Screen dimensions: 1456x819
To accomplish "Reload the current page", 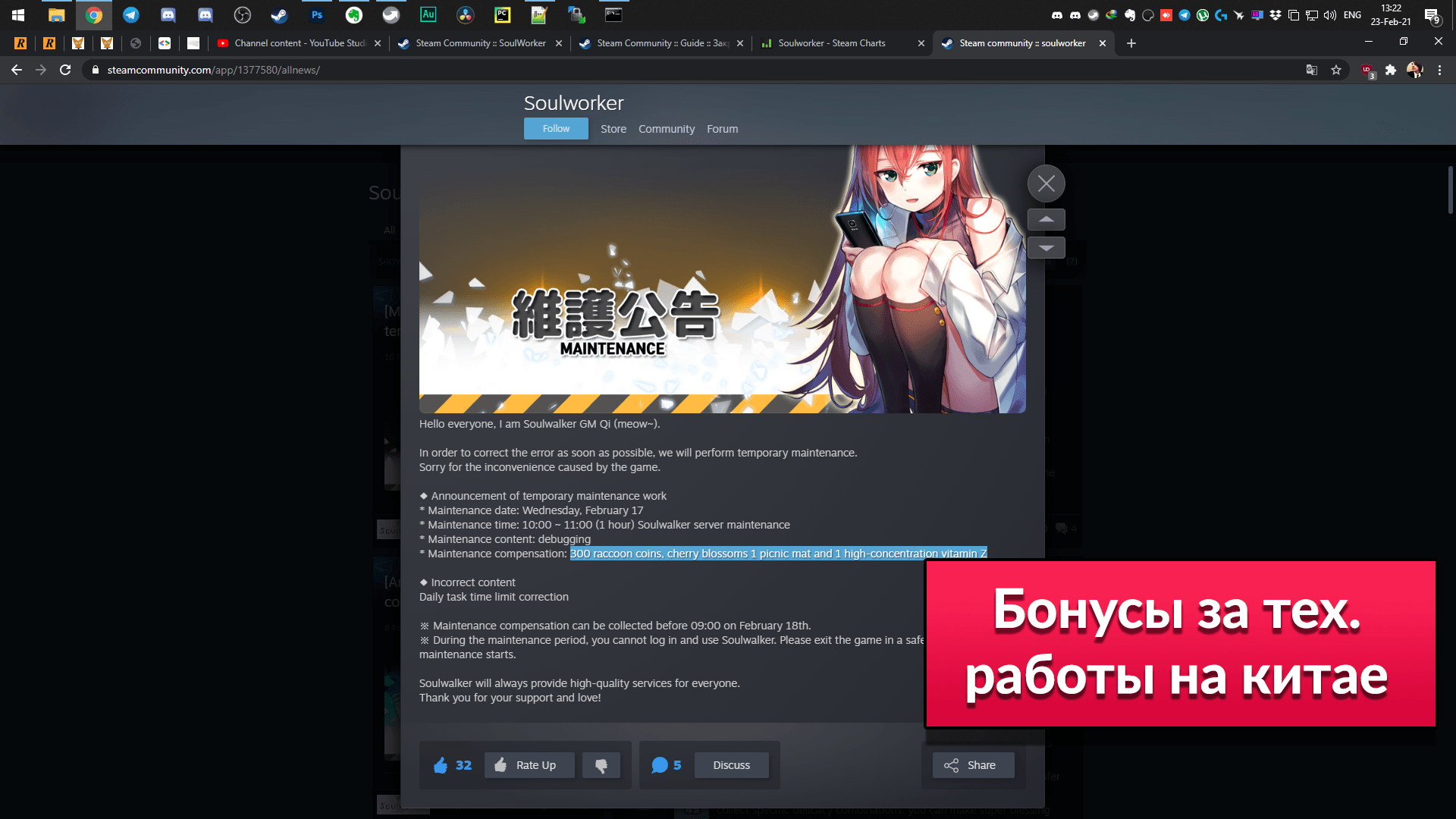I will 65,70.
